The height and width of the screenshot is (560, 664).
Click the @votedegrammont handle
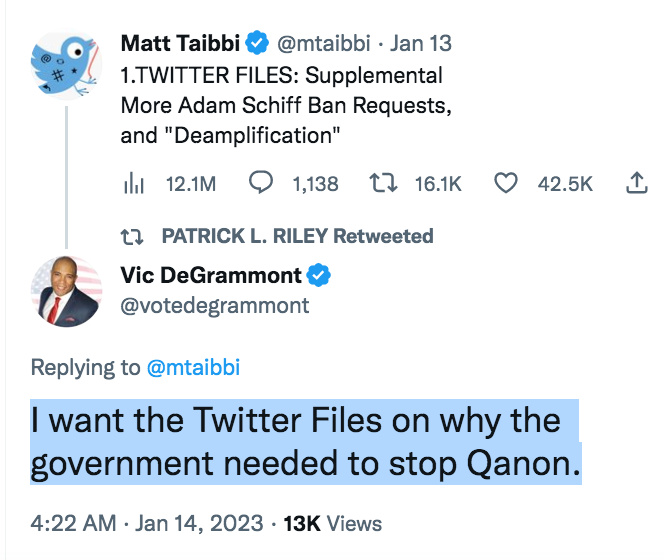click(x=214, y=305)
